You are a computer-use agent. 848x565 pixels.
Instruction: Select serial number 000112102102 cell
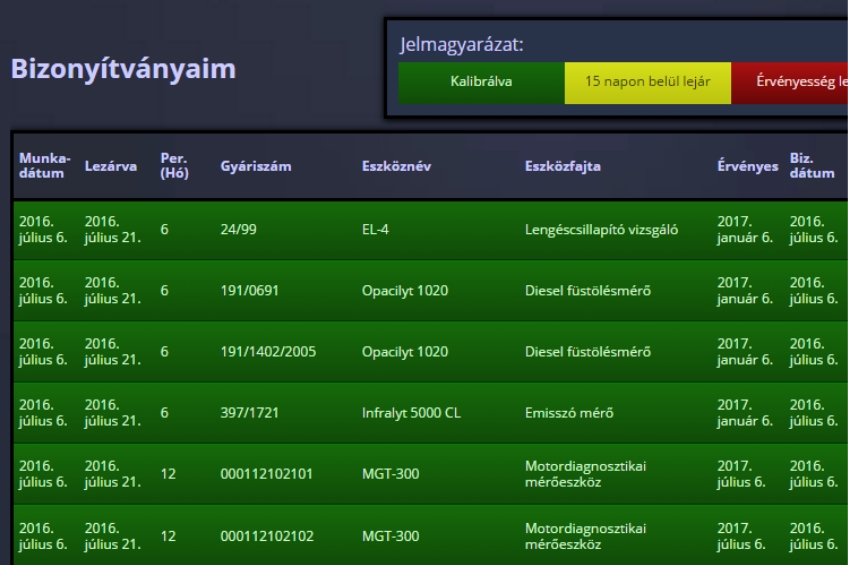coord(267,536)
